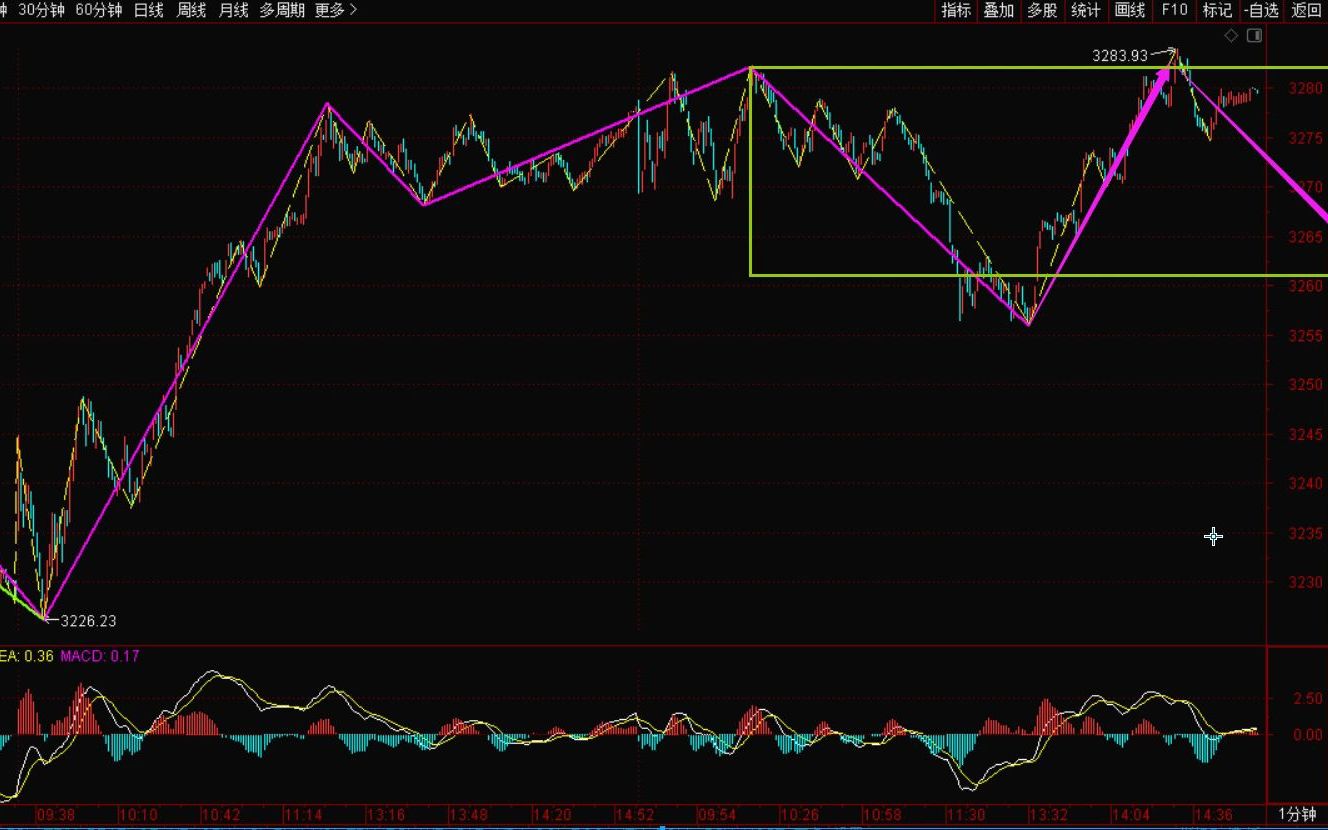Click the 3230 price axis label
The height and width of the screenshot is (830, 1328).
1305,583
